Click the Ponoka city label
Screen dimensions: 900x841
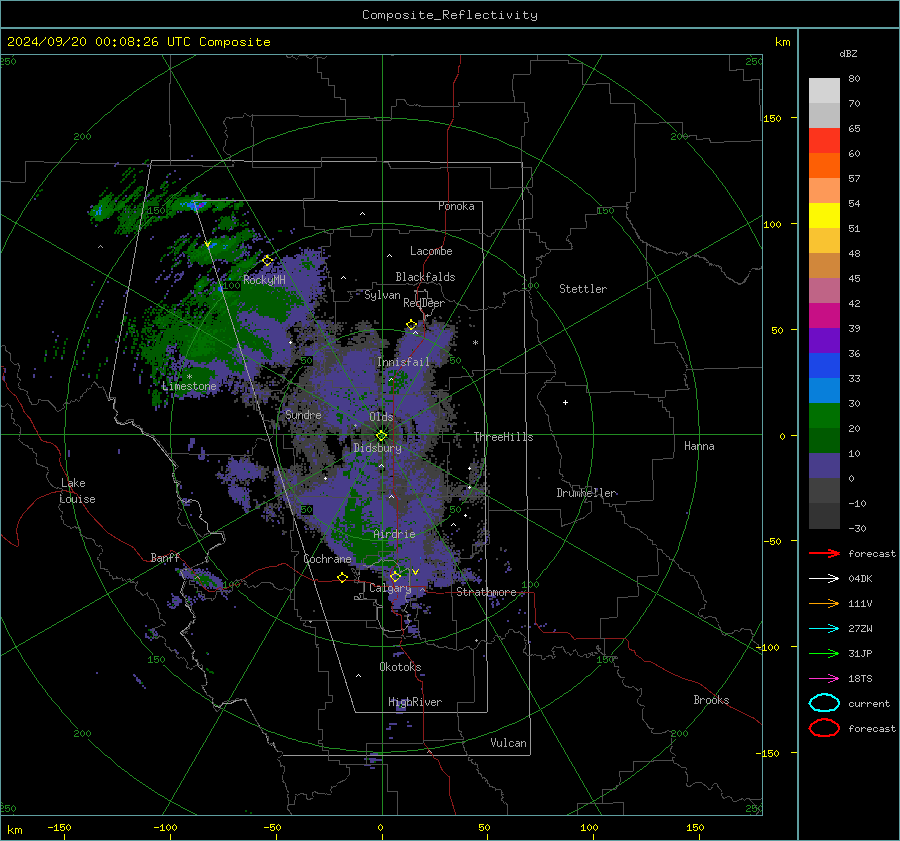point(456,206)
